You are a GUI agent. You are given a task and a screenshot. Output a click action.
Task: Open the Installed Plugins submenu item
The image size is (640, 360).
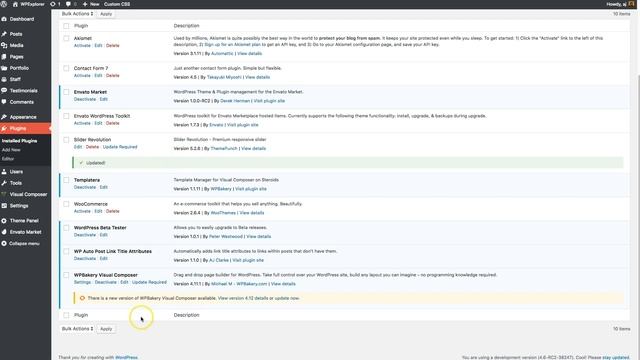coord(19,141)
